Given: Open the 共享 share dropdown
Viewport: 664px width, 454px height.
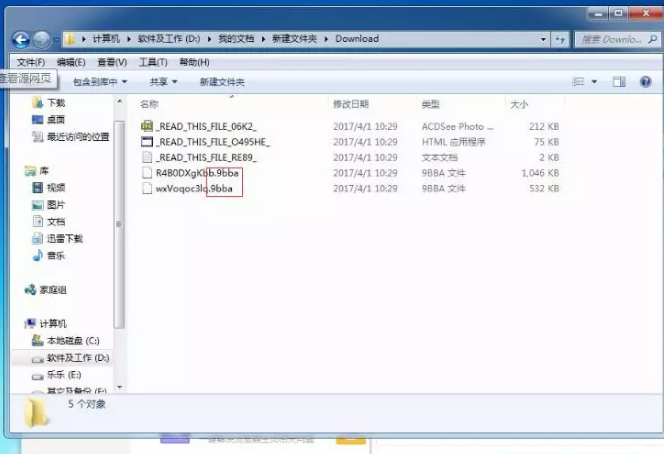Looking at the screenshot, I should tap(162, 82).
